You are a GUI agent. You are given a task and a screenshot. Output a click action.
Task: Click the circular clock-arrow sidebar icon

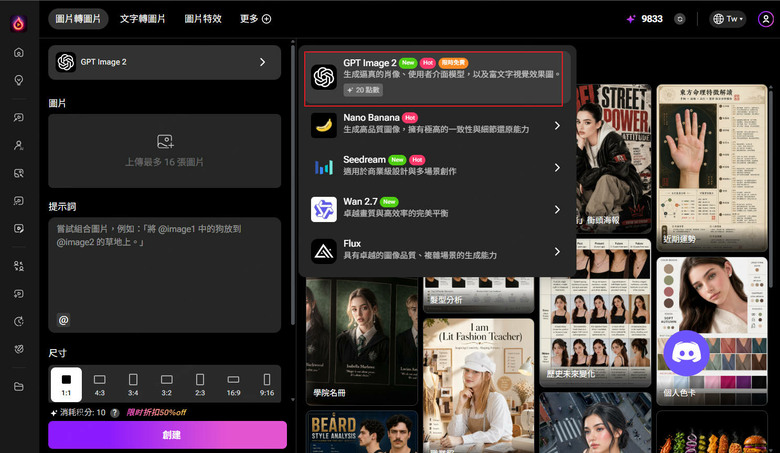tap(19, 321)
